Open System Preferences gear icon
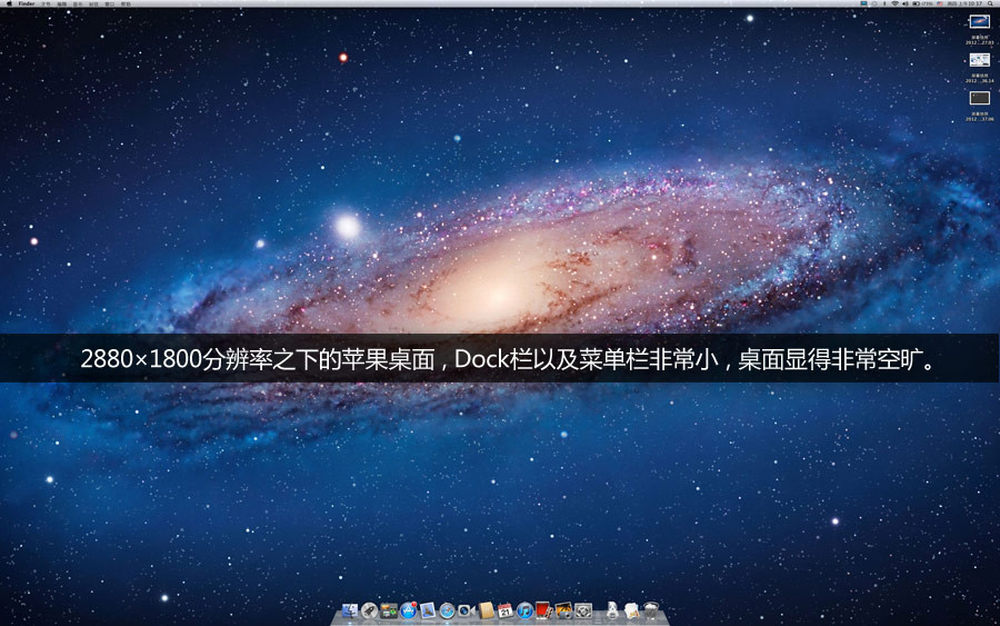The width and height of the screenshot is (1000, 626). tap(584, 611)
